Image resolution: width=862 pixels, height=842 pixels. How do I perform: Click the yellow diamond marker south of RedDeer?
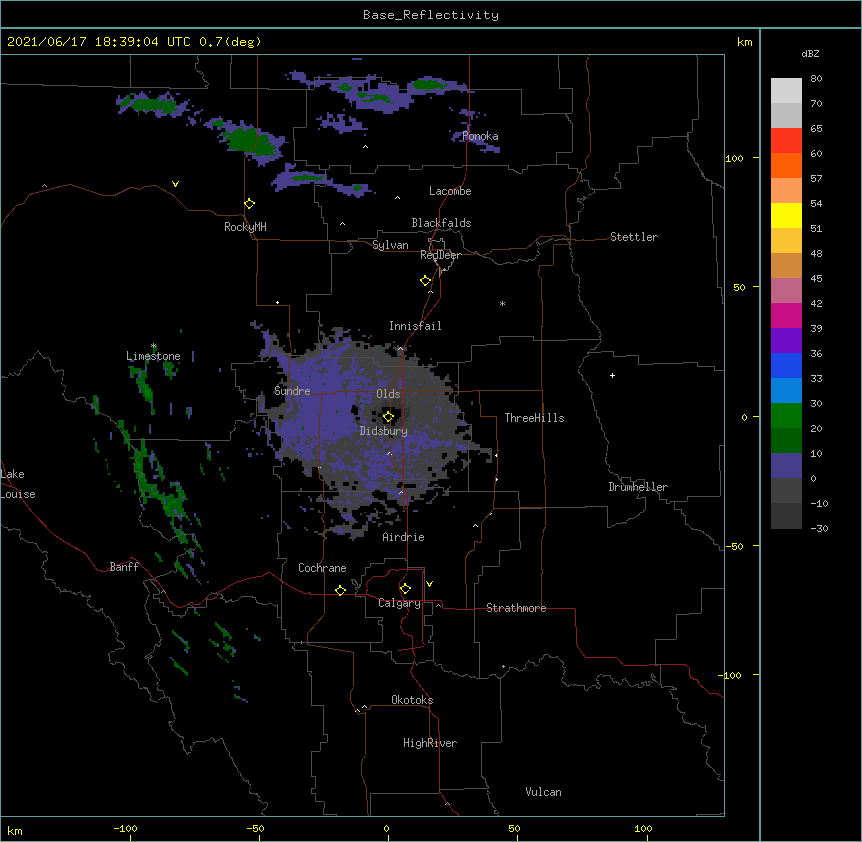click(426, 281)
